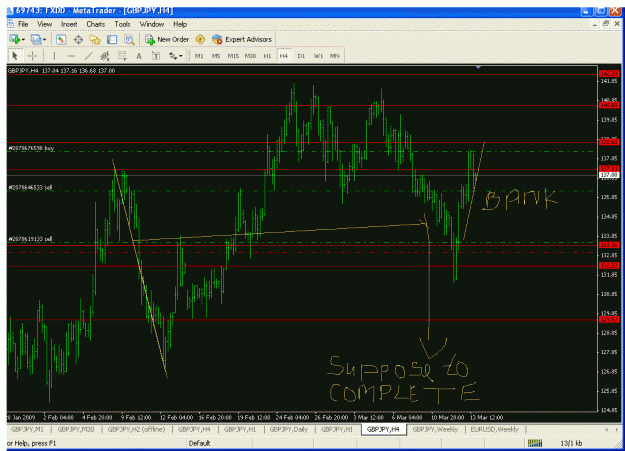This screenshot has height=451, width=625.
Task: Open the Window menu
Action: tap(151, 24)
